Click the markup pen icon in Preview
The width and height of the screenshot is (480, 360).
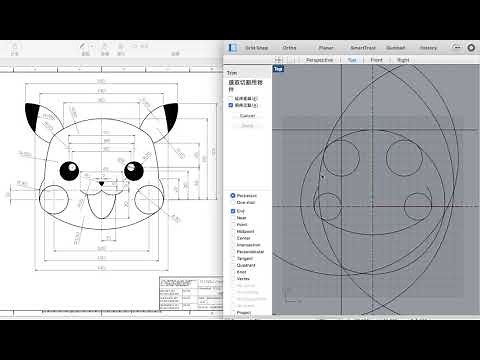[x=83, y=47]
